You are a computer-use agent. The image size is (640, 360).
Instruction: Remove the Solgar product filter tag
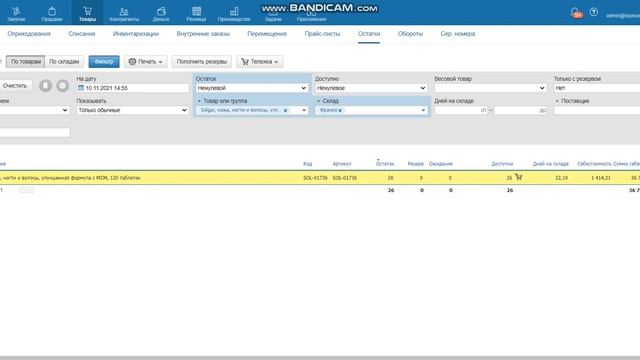click(x=286, y=110)
